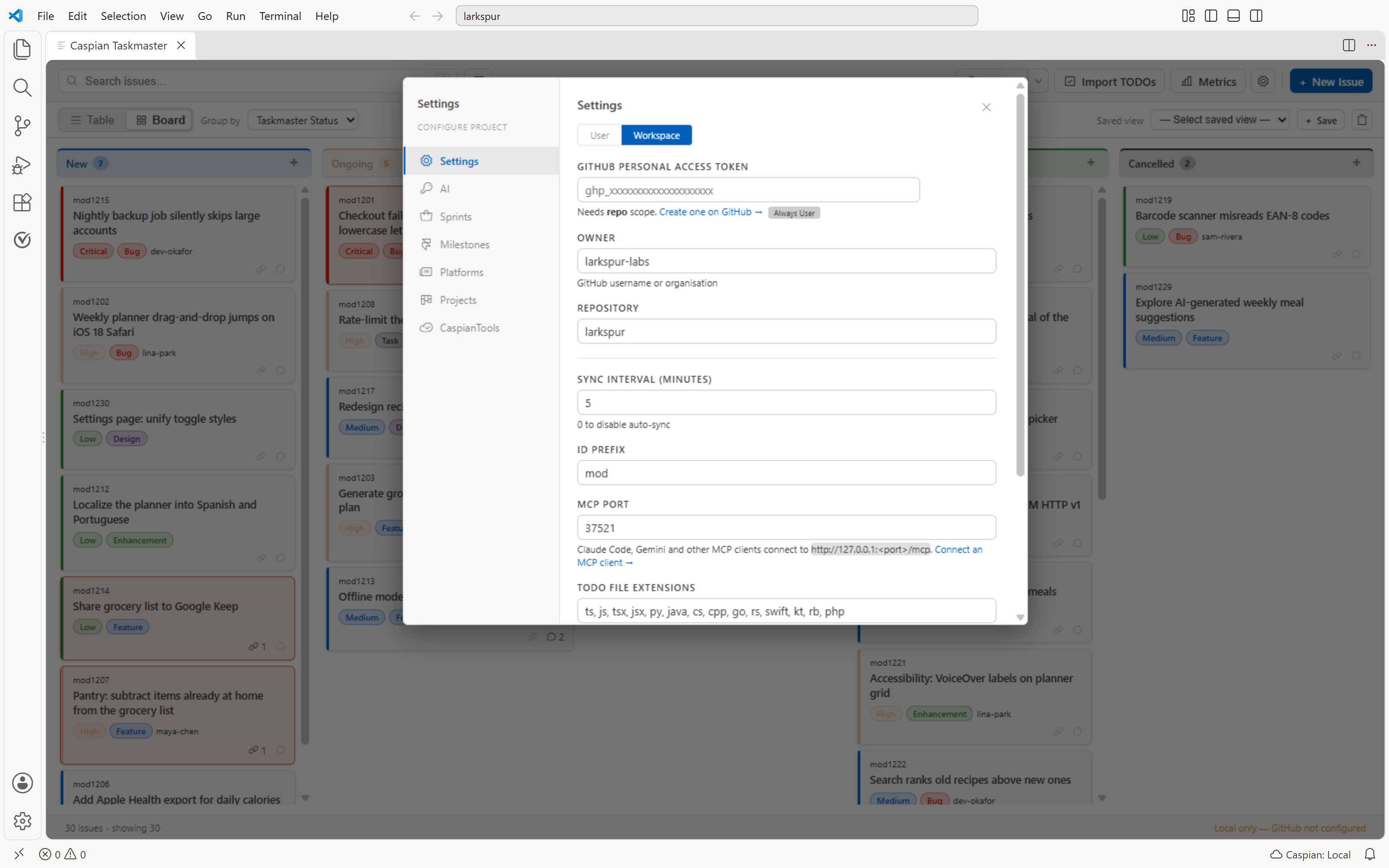Click errors and warnings count in status bar
The width and height of the screenshot is (1389, 868).
tap(63, 854)
